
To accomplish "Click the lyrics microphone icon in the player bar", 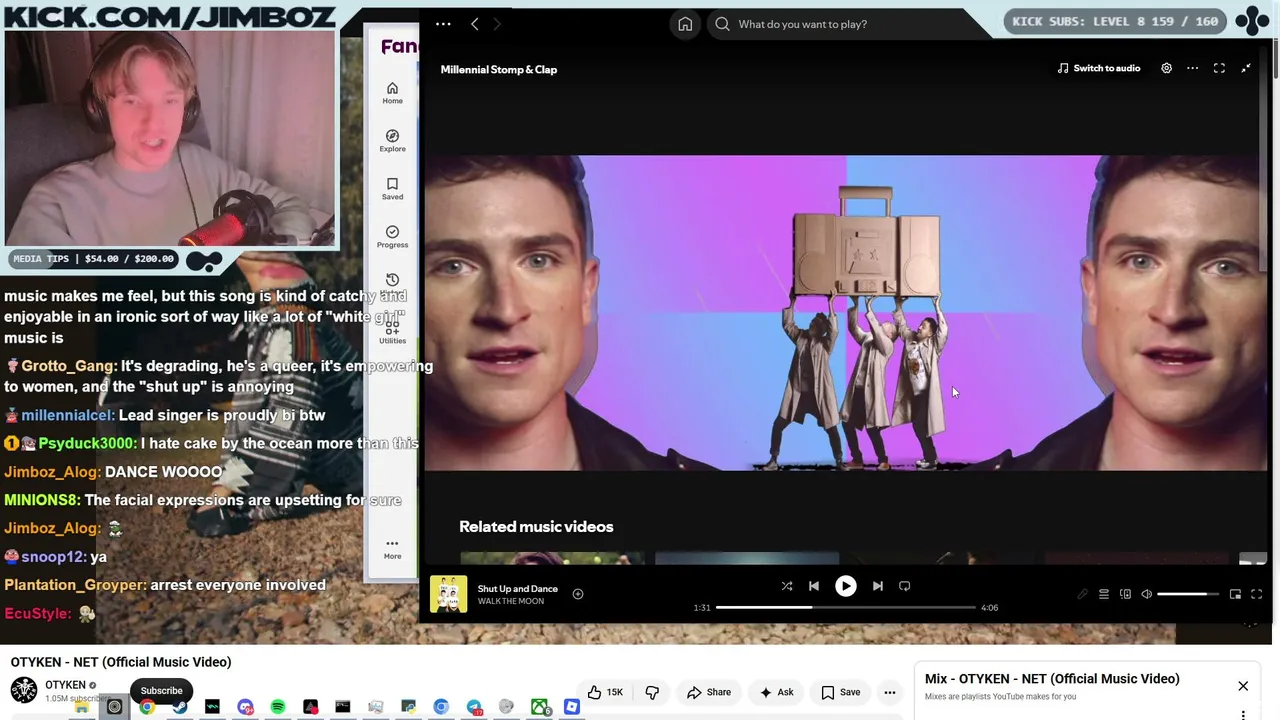I will point(1082,594).
